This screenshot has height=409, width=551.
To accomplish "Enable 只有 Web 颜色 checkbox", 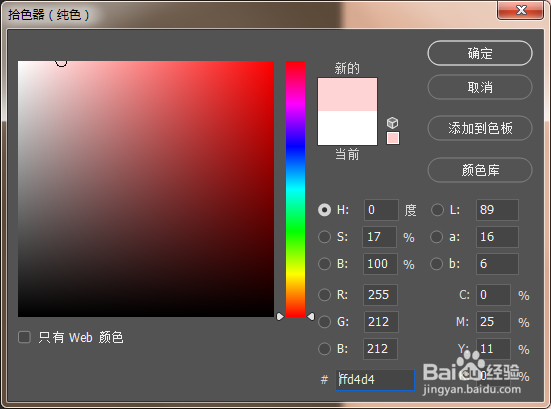I will click(x=24, y=337).
